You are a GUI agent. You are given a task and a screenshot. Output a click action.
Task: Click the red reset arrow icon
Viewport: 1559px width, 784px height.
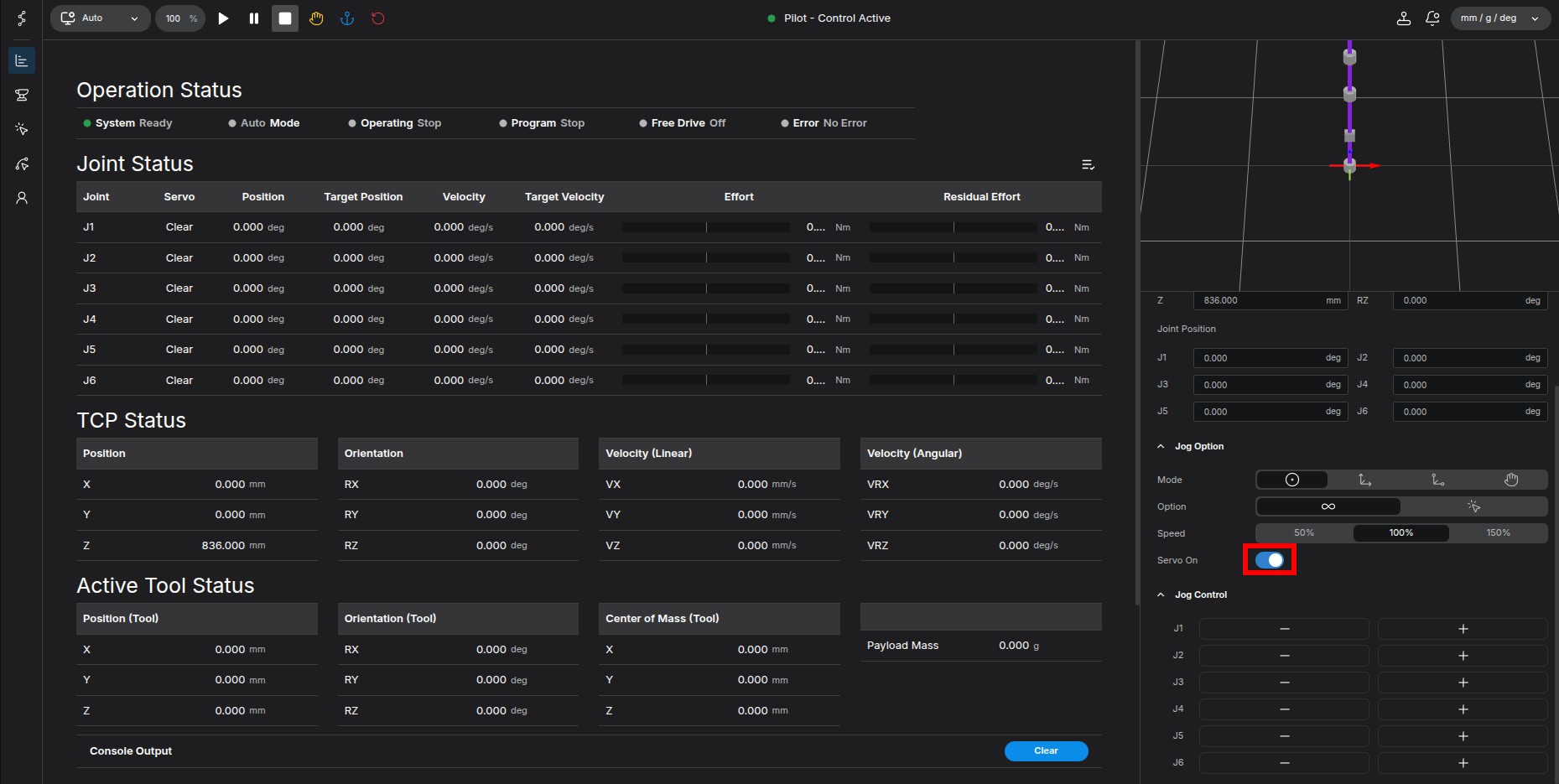click(378, 18)
